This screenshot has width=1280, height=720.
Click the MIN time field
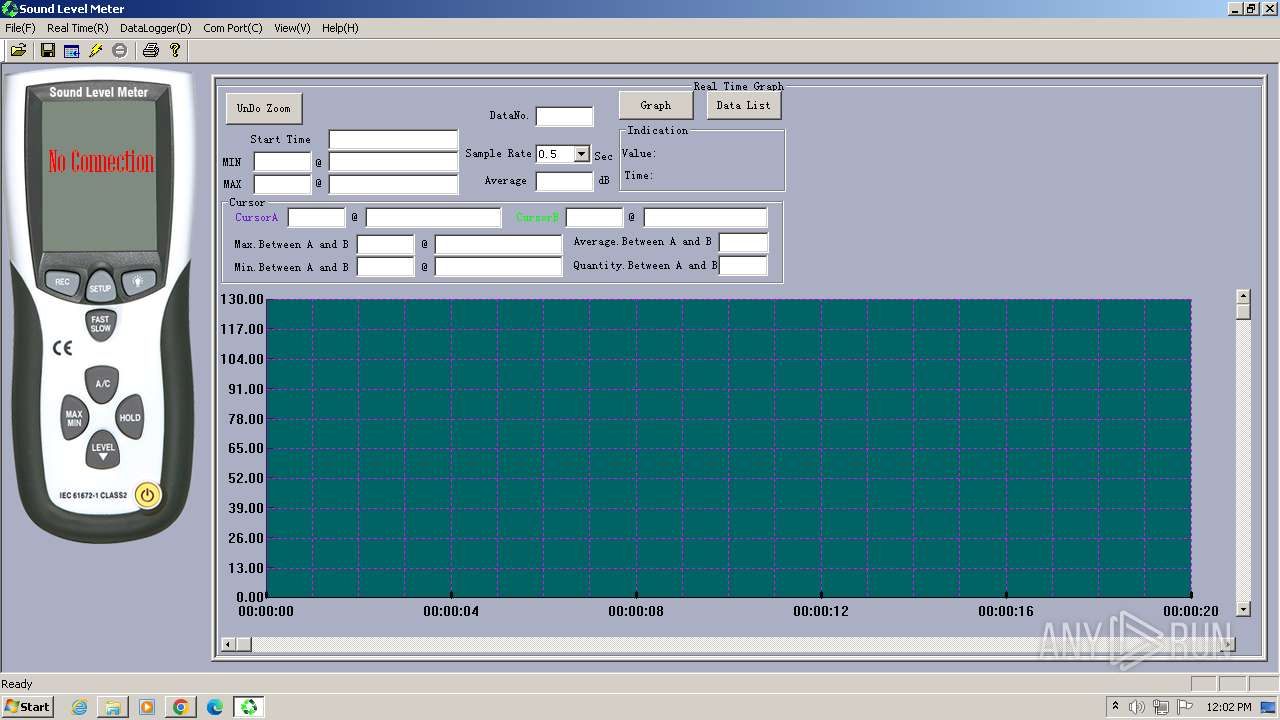[x=393, y=162]
